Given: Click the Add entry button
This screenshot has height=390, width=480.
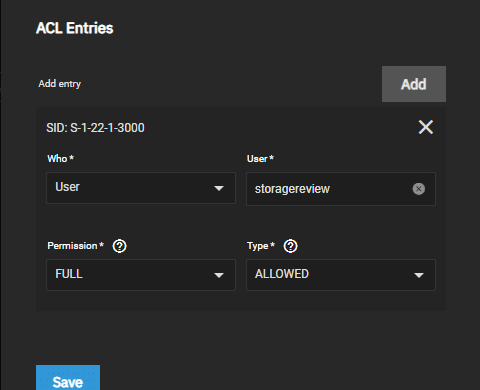Looking at the screenshot, I should 414,84.
